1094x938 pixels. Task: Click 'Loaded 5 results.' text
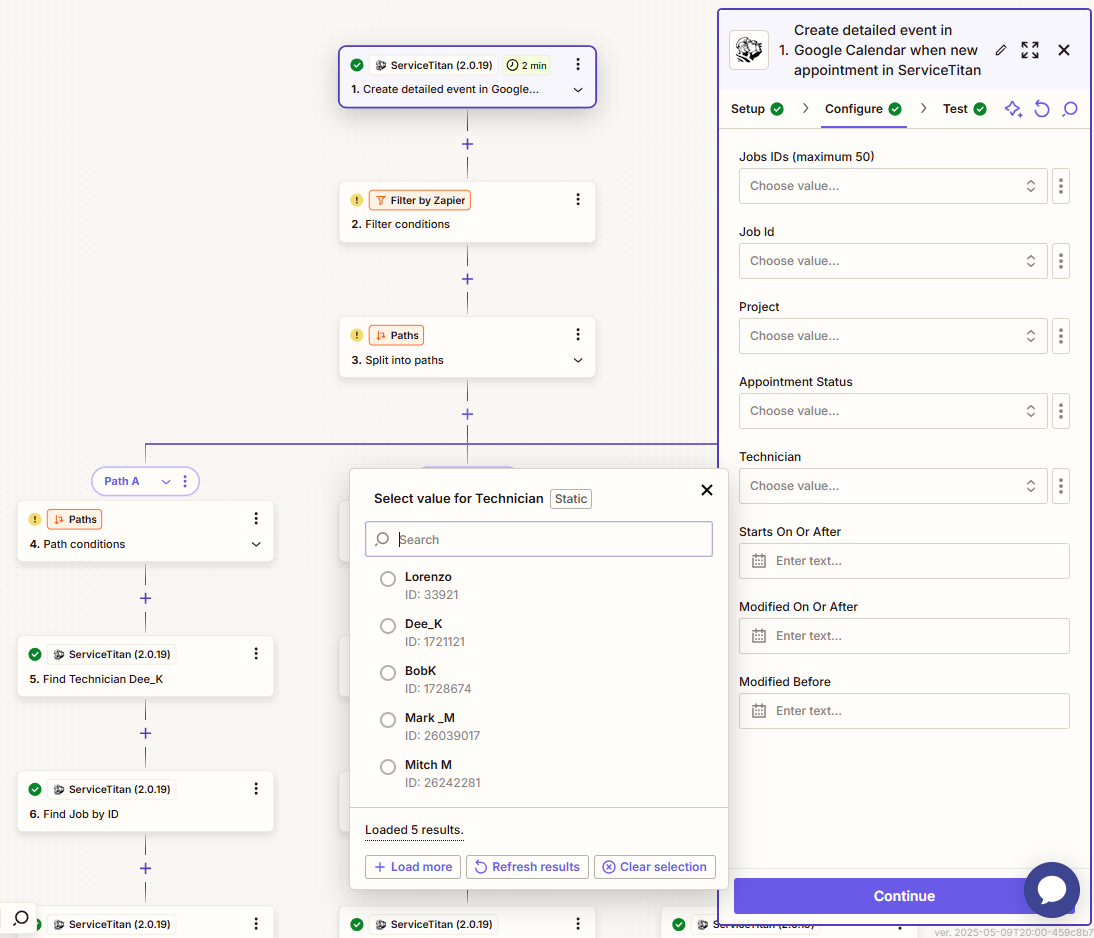(x=414, y=830)
